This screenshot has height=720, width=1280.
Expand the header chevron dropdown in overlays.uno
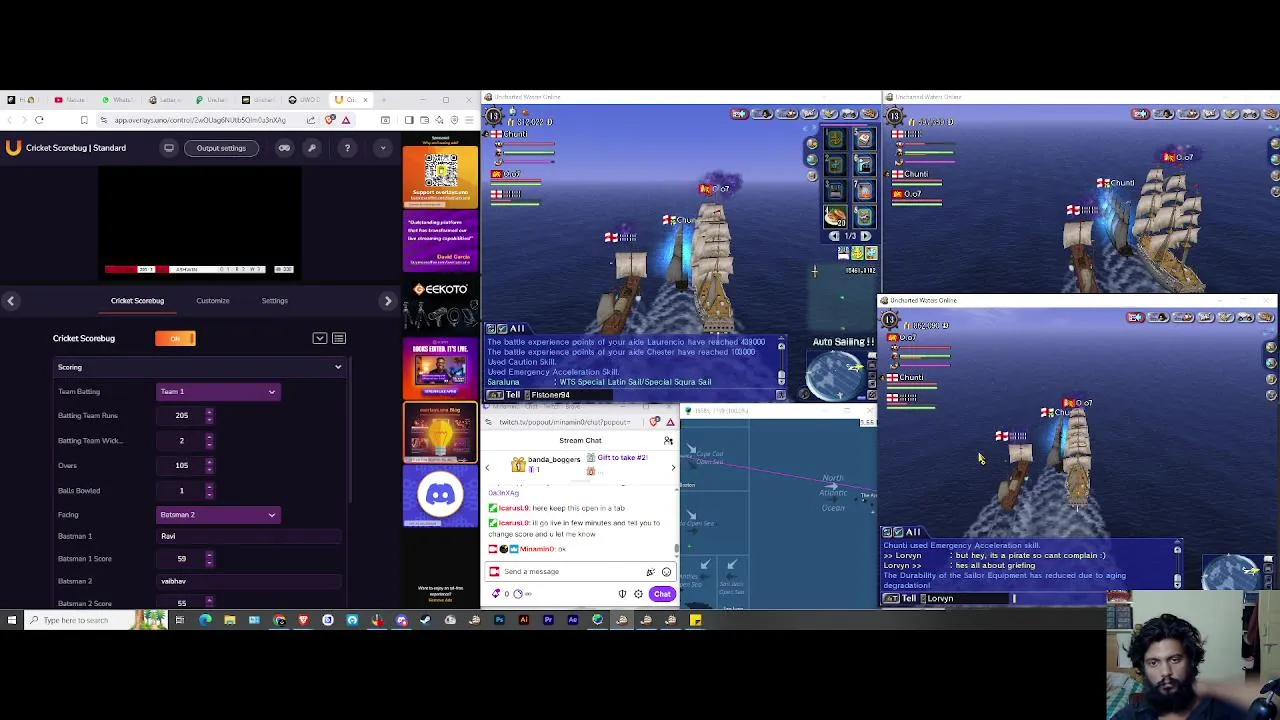pyautogui.click(x=382, y=148)
